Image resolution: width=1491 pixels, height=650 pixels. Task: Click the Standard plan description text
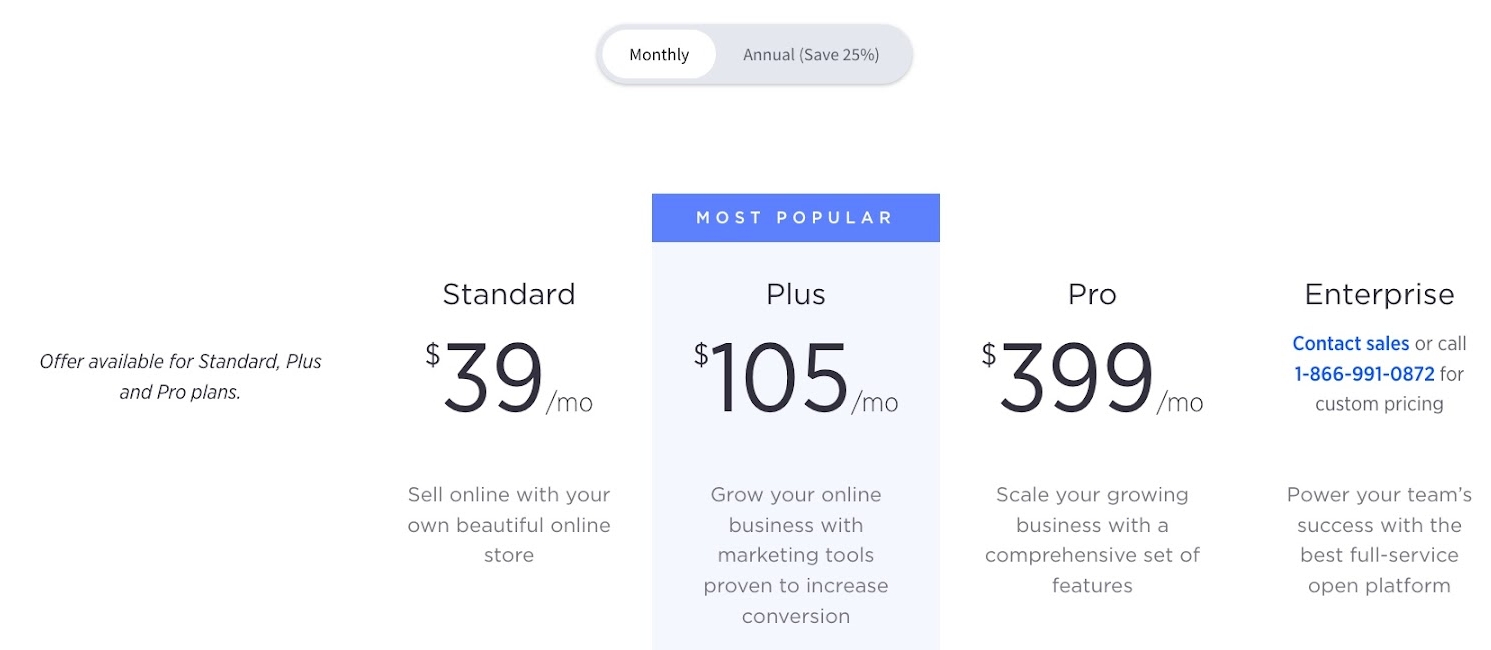(509, 525)
